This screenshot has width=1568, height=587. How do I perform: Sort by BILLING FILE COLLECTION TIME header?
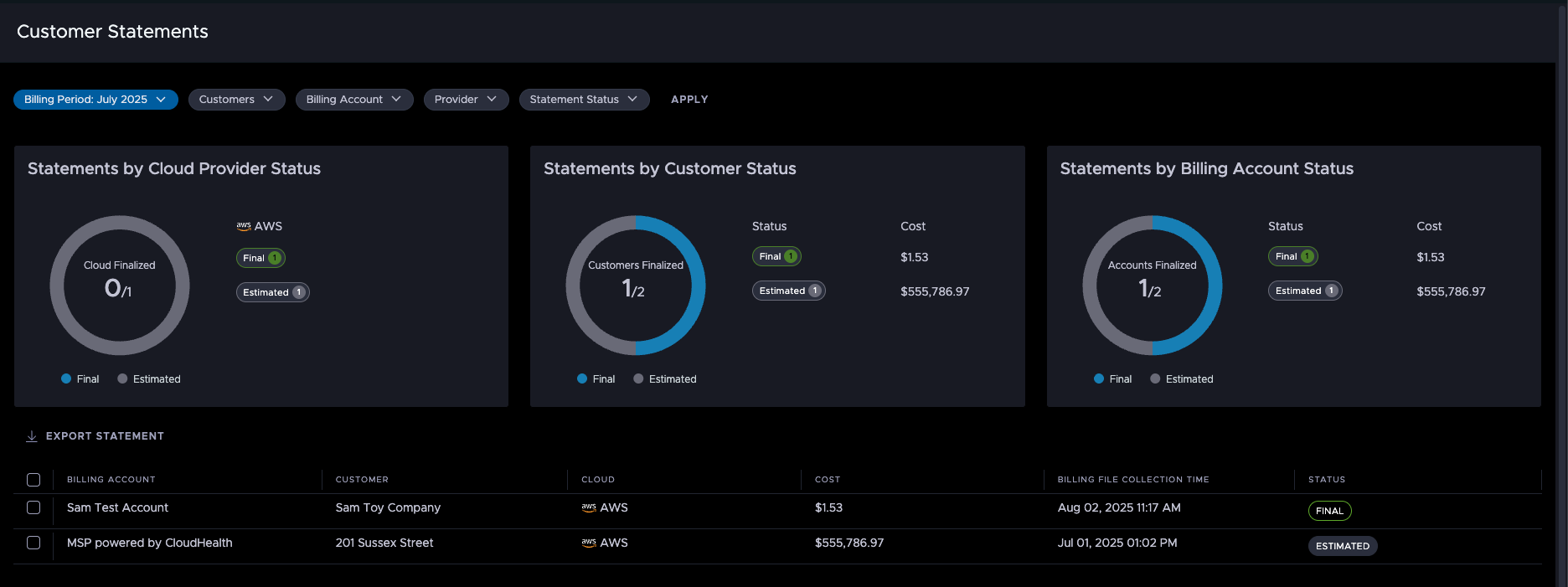pyautogui.click(x=1133, y=480)
